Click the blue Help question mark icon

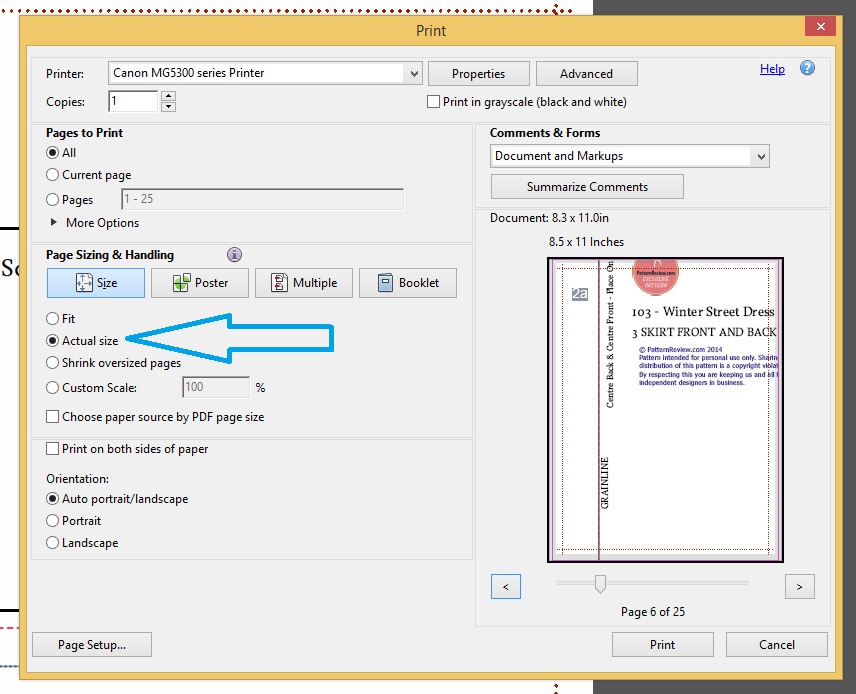(807, 68)
